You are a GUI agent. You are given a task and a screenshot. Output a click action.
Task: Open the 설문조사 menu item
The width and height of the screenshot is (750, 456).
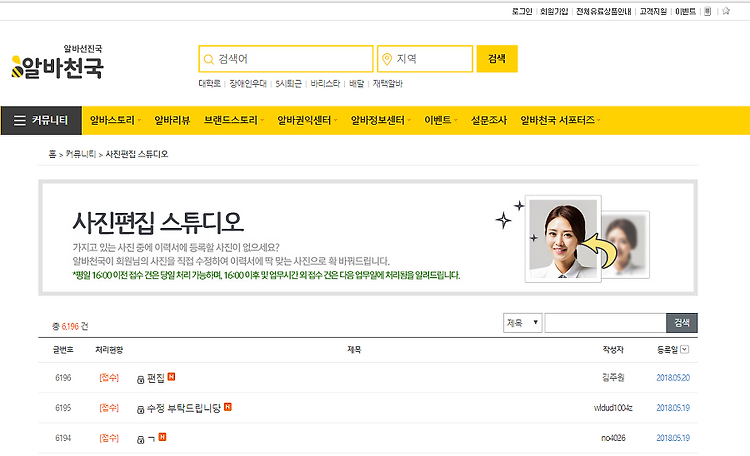pyautogui.click(x=489, y=121)
